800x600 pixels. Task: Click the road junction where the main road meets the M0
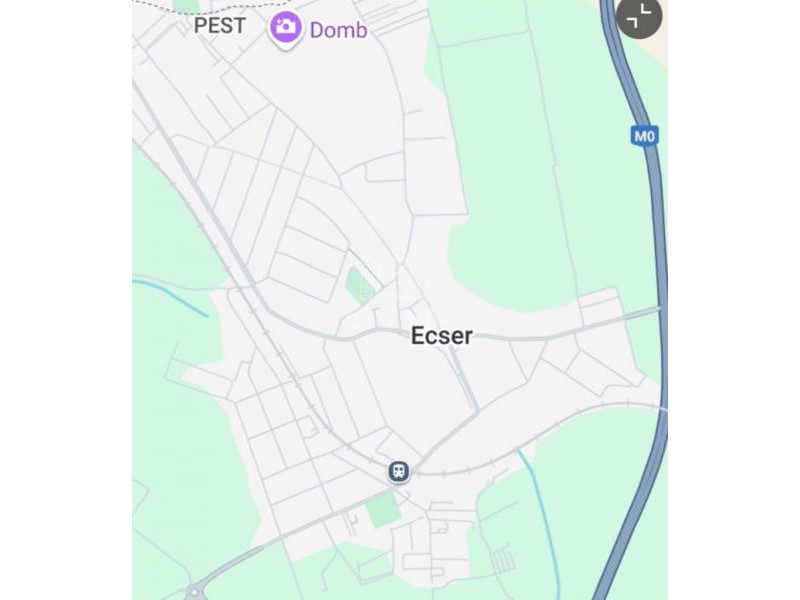(658, 309)
